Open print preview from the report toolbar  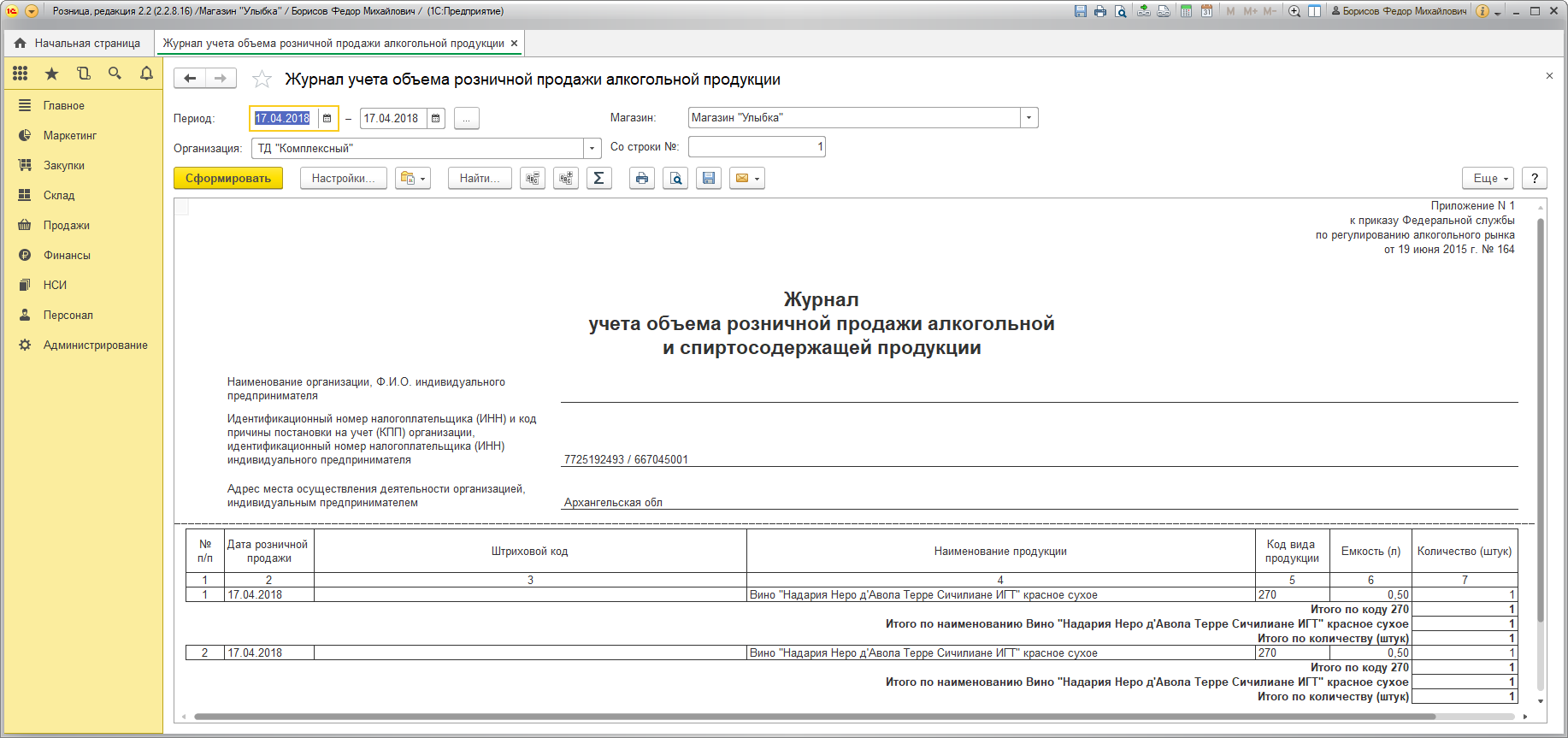(x=675, y=178)
